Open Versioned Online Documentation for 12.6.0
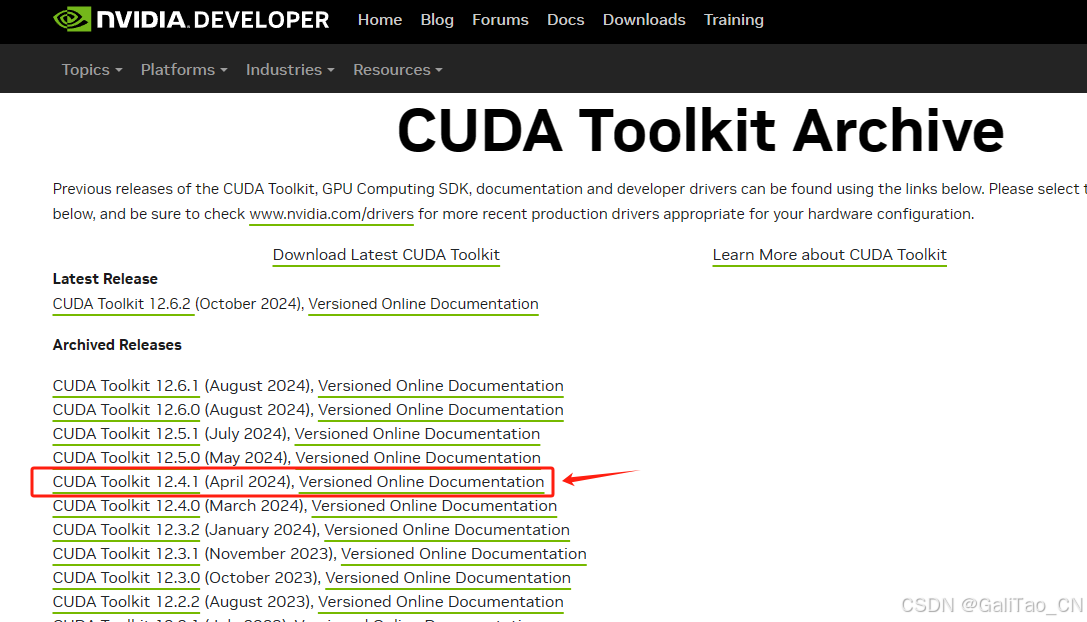The width and height of the screenshot is (1087, 622). [440, 411]
